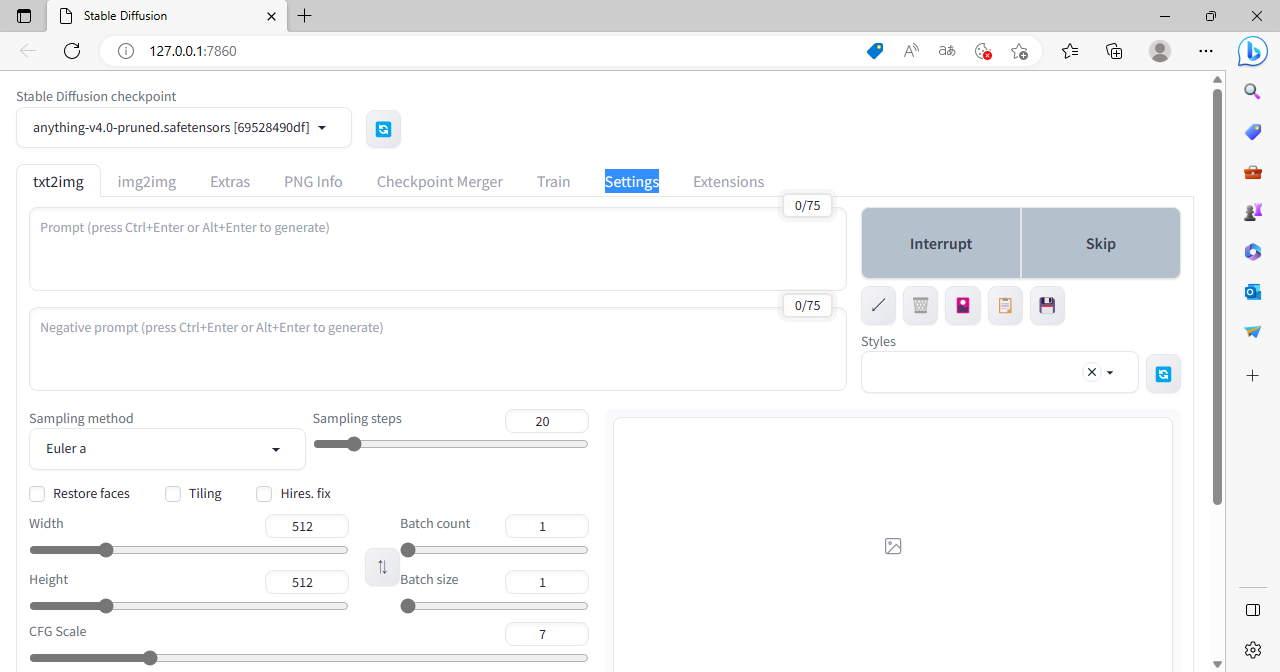Switch to the txt2img tab
1280x672 pixels.
58,182
